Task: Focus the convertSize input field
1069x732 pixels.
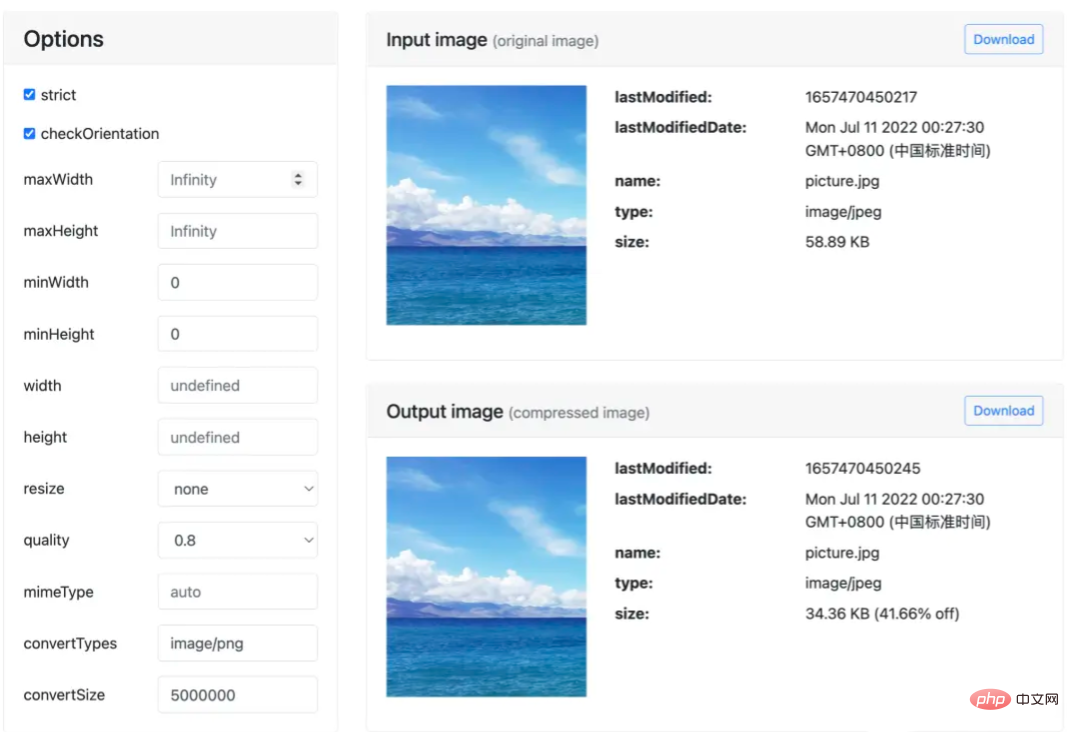Action: tap(237, 695)
